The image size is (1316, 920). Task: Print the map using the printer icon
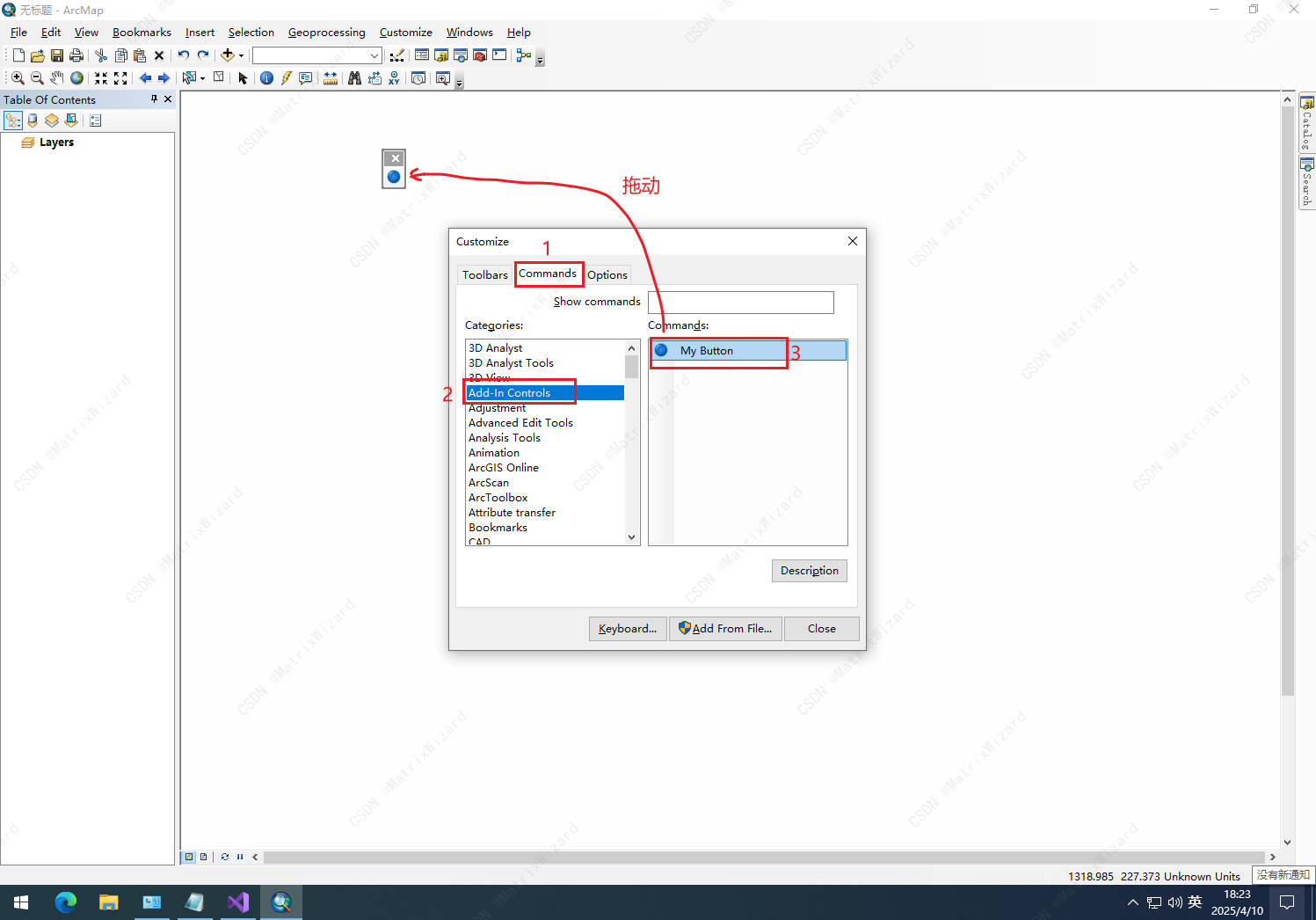pos(76,55)
